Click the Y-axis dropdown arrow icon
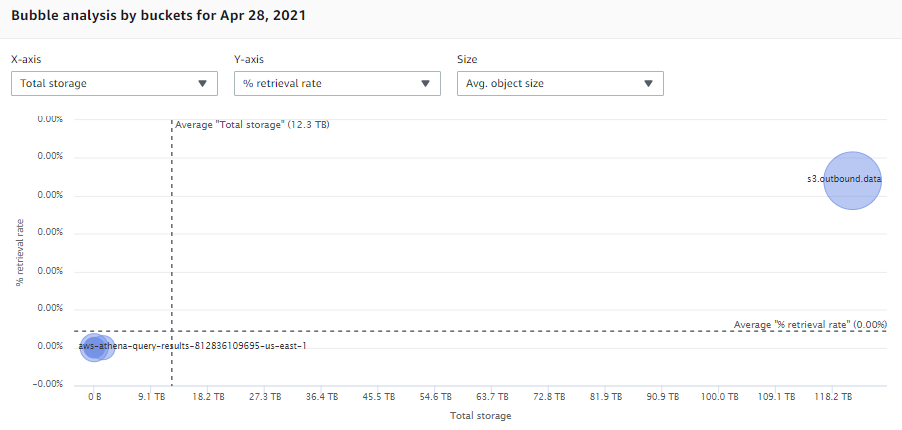Image resolution: width=902 pixels, height=430 pixels. pyautogui.click(x=425, y=83)
